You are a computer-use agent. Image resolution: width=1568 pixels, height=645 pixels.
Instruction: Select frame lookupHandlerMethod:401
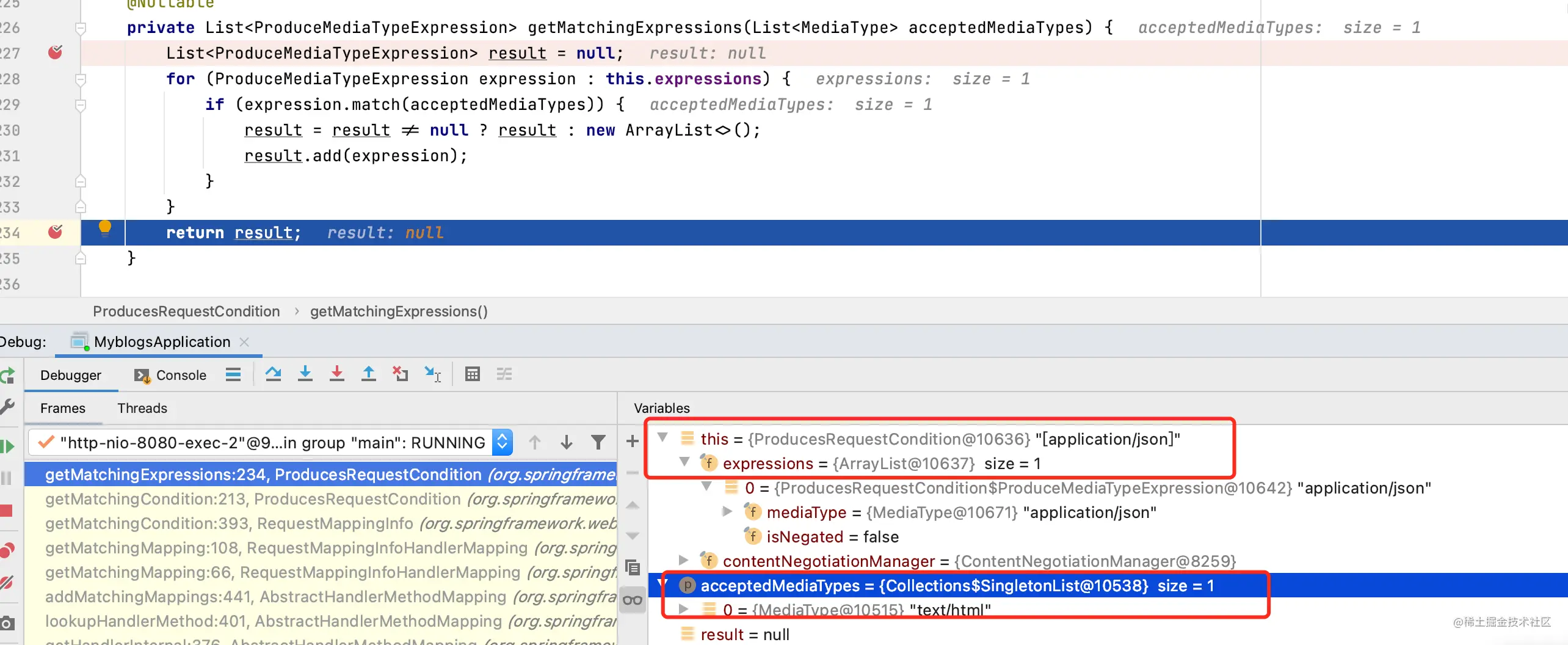coord(321,621)
